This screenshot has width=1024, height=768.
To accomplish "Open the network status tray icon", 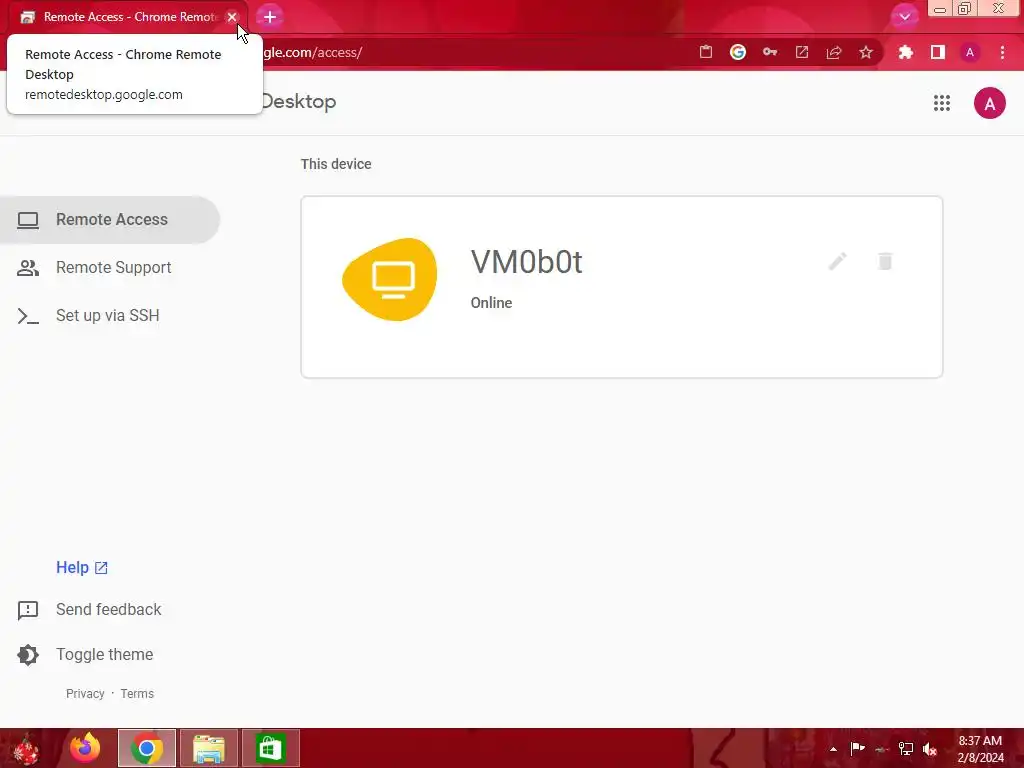I will coord(906,749).
